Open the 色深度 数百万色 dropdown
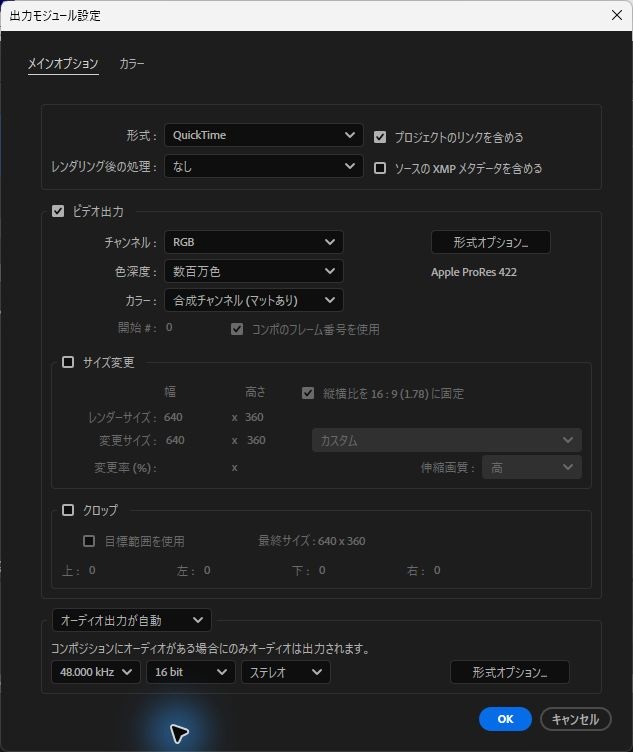633x752 pixels. [254, 271]
